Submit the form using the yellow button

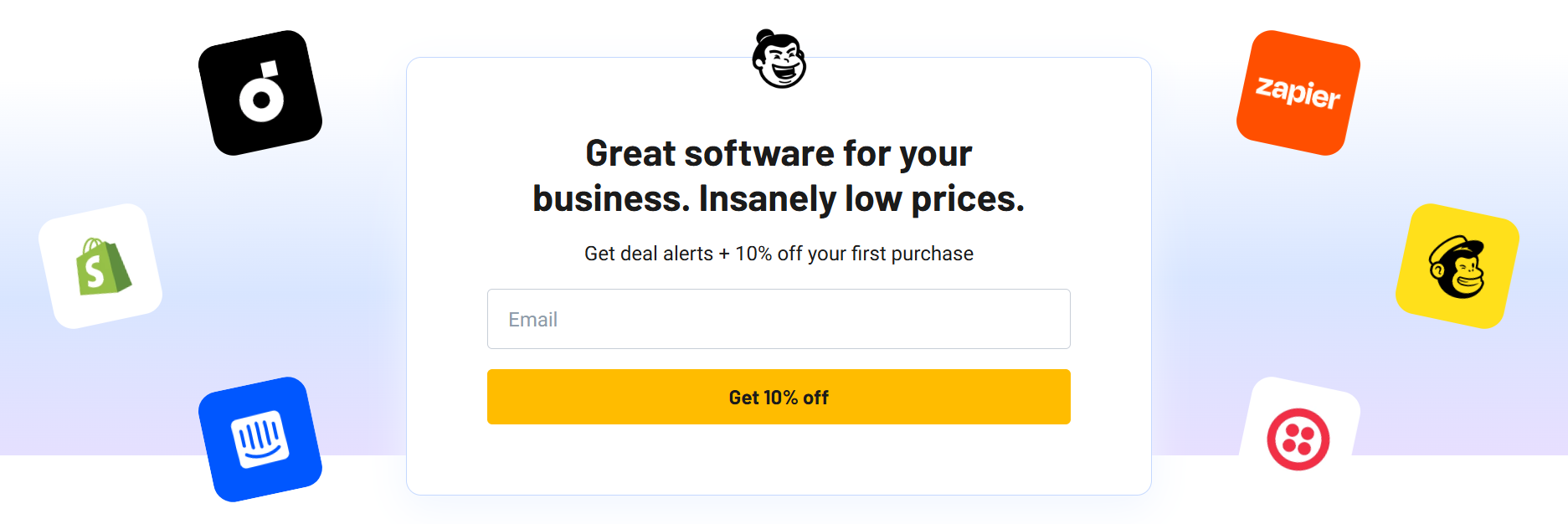pos(779,397)
